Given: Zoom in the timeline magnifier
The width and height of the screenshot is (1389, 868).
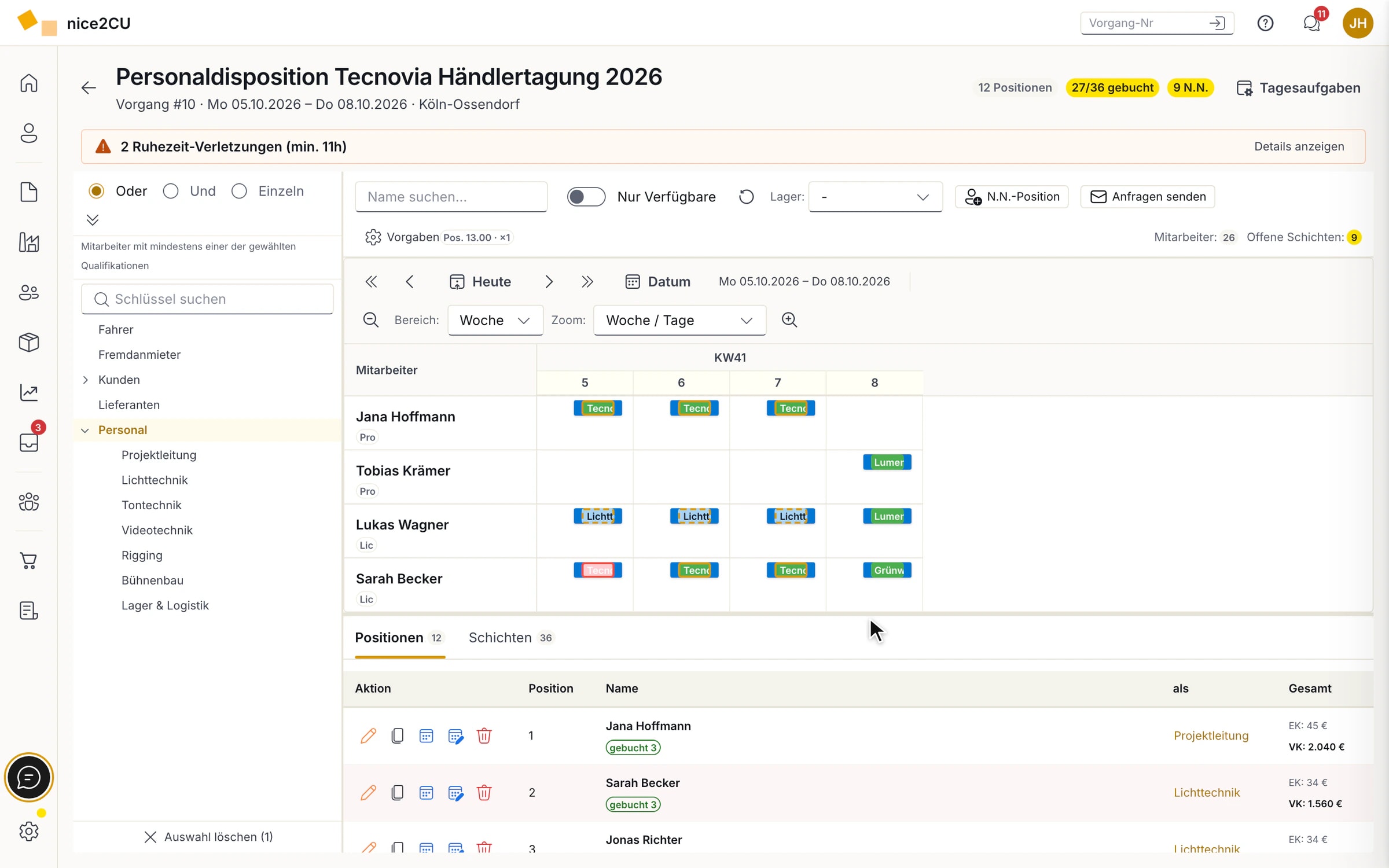Looking at the screenshot, I should pyautogui.click(x=789, y=320).
